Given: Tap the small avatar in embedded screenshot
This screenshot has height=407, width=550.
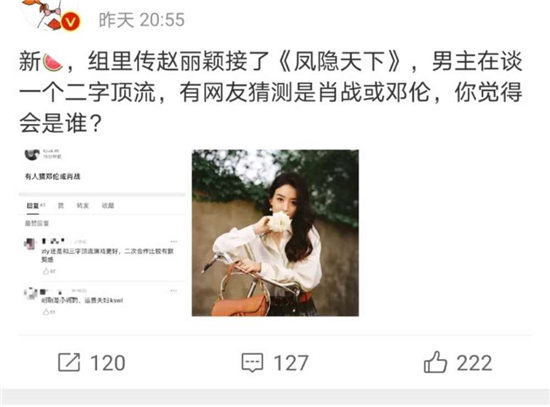Looking at the screenshot, I should click(32, 155).
